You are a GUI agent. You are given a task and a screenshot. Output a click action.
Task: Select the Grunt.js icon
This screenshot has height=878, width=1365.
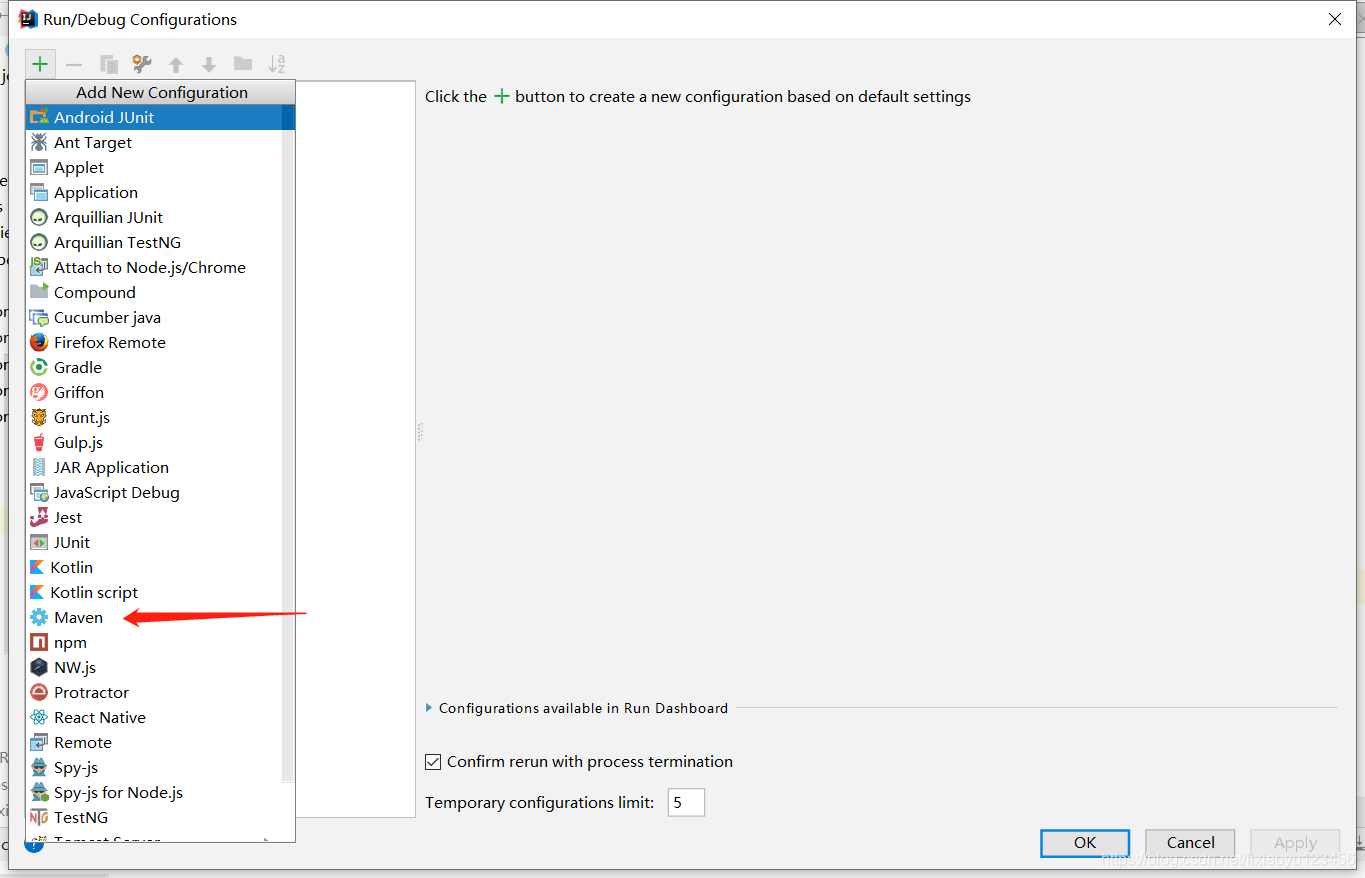pyautogui.click(x=39, y=417)
